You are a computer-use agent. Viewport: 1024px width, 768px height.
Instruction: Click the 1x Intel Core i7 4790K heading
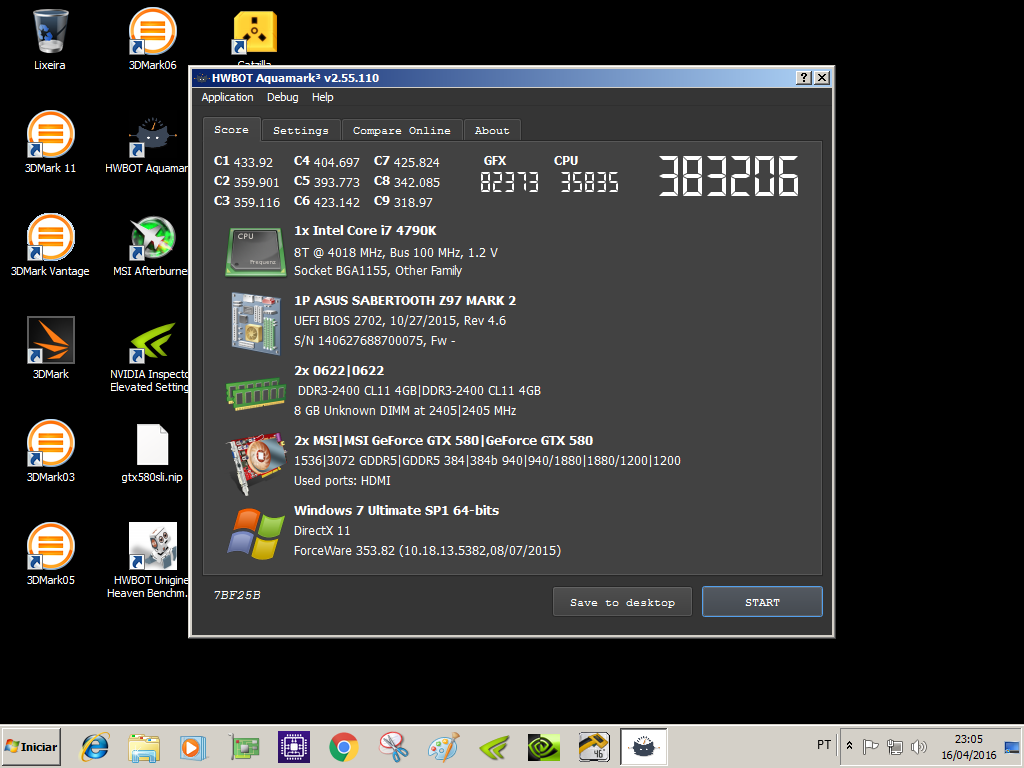(x=365, y=231)
